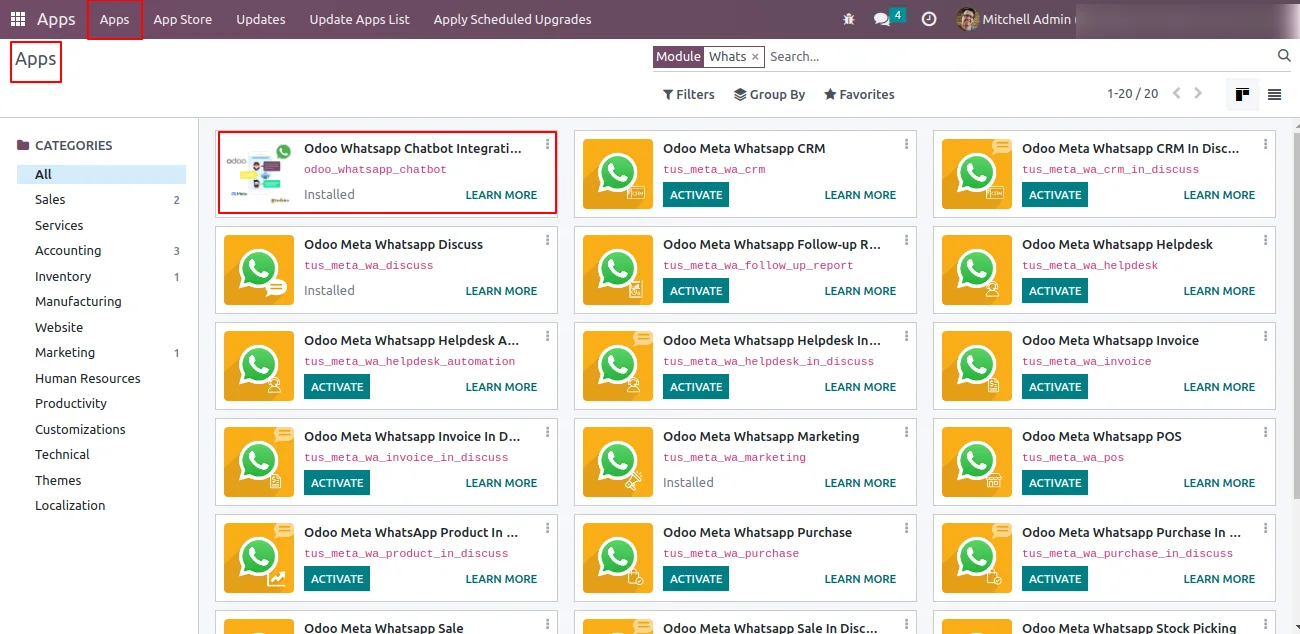Activate Odoo Meta WhatsApp Product In Discuss
The width and height of the screenshot is (1300, 634).
(x=337, y=579)
